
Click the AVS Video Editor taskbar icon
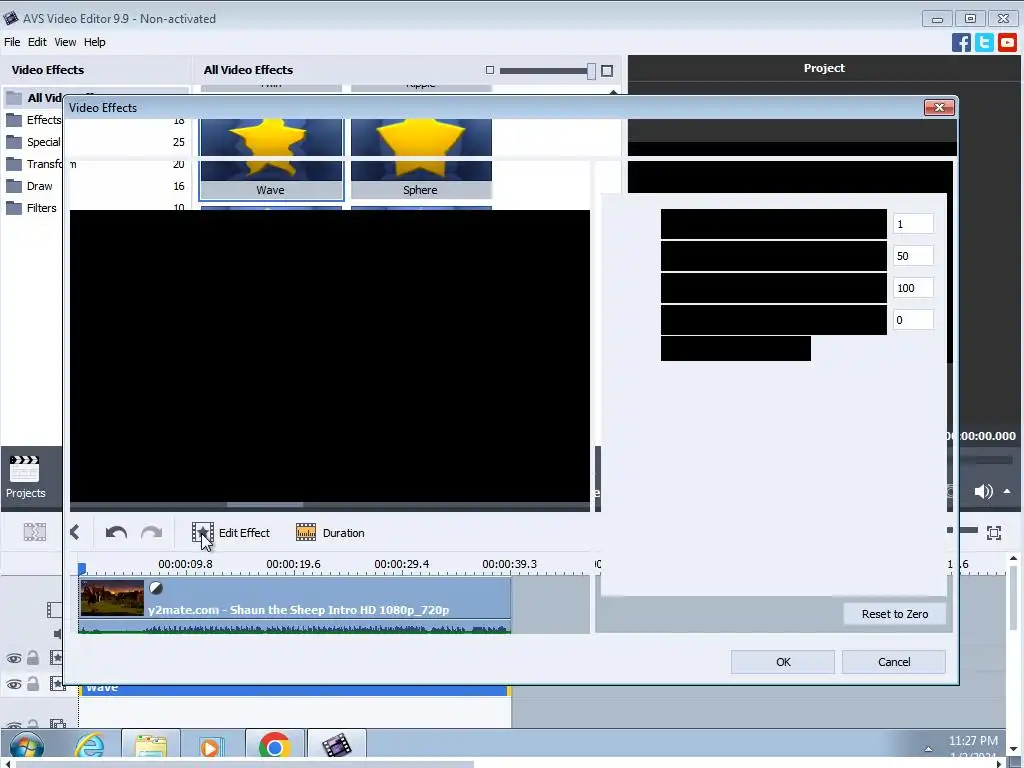click(x=336, y=746)
